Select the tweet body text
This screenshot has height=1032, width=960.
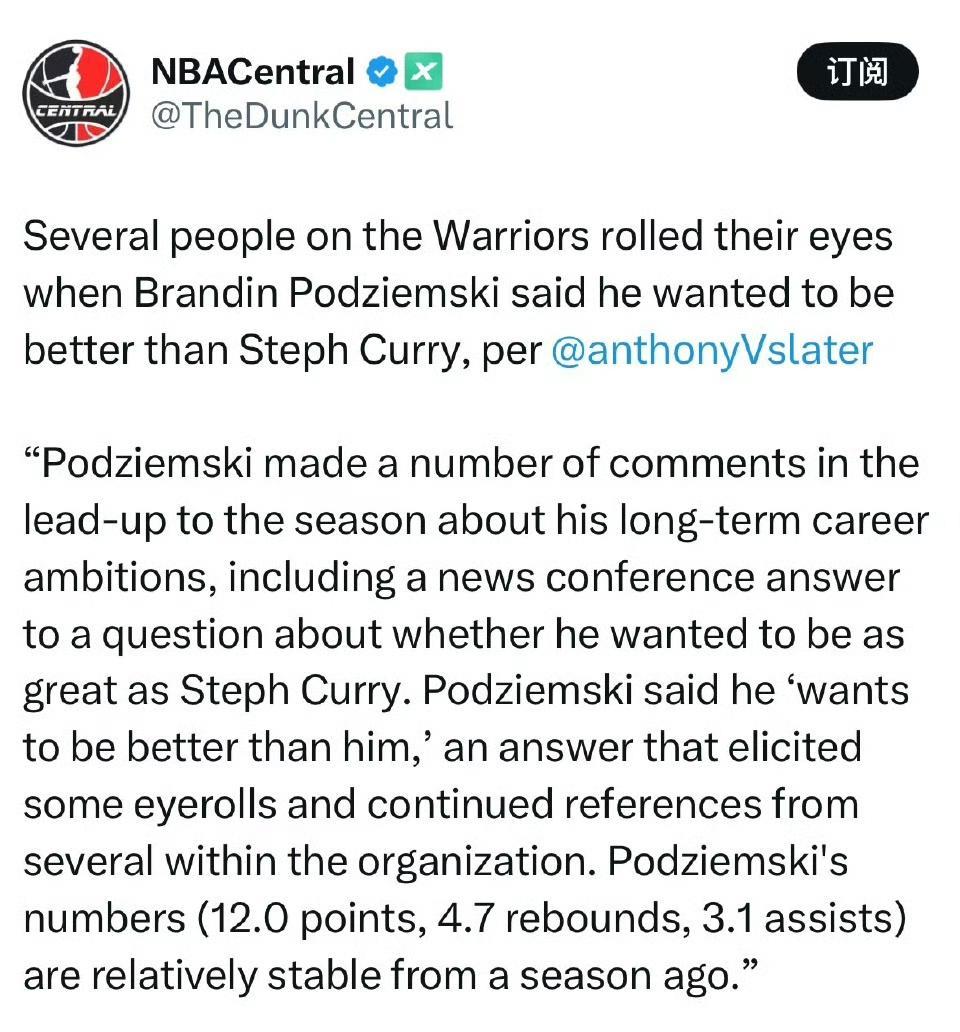[x=470, y=600]
